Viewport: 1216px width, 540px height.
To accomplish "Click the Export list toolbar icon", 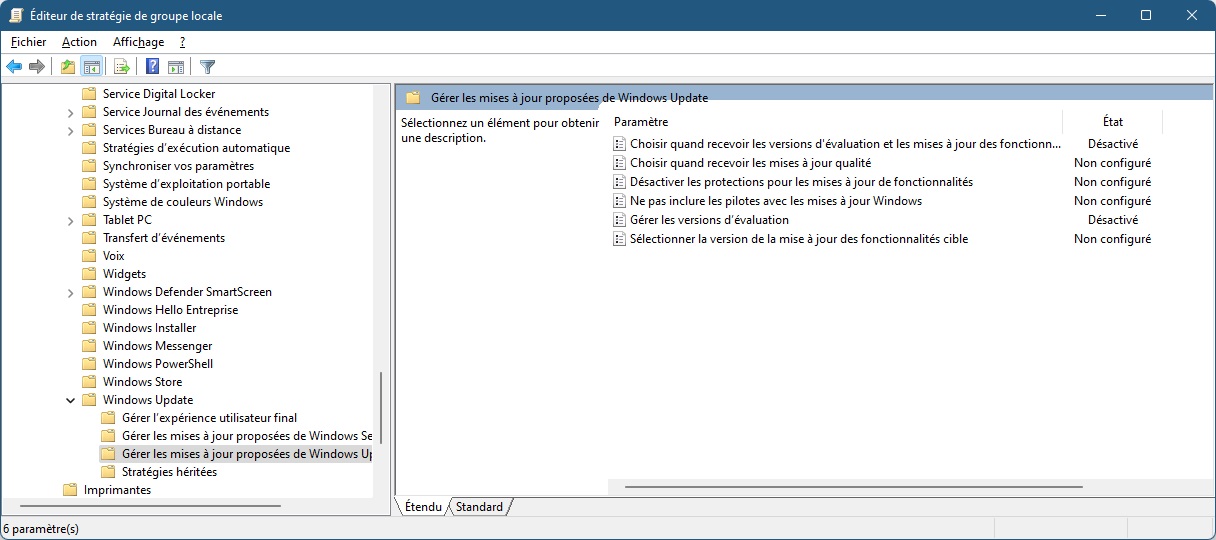I will [x=122, y=67].
